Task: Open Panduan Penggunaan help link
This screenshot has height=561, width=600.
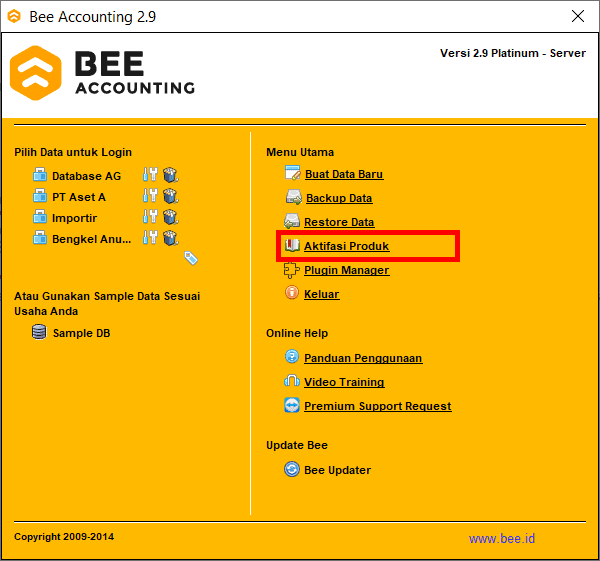Action: (363, 358)
